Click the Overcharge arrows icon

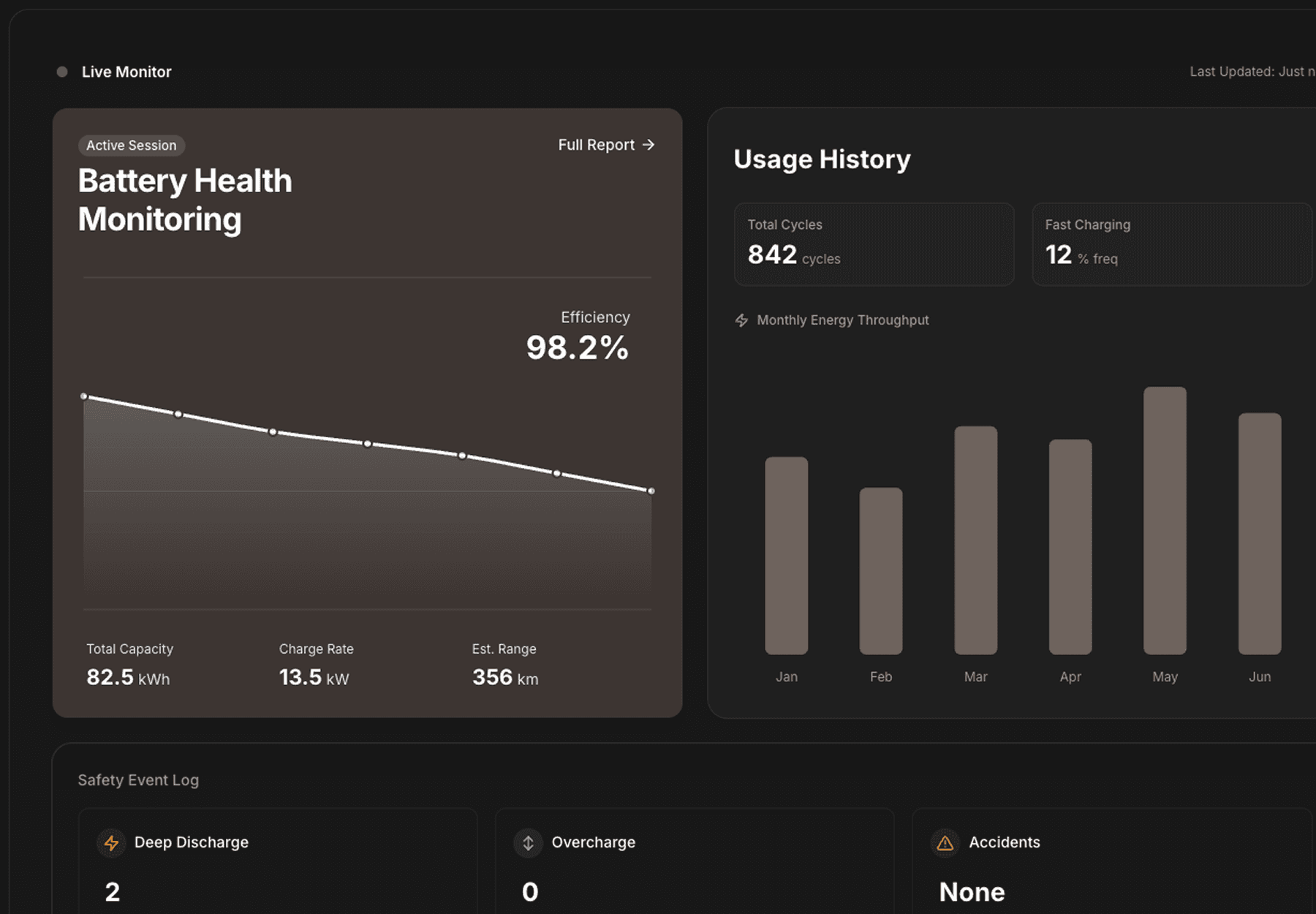pyautogui.click(x=528, y=842)
